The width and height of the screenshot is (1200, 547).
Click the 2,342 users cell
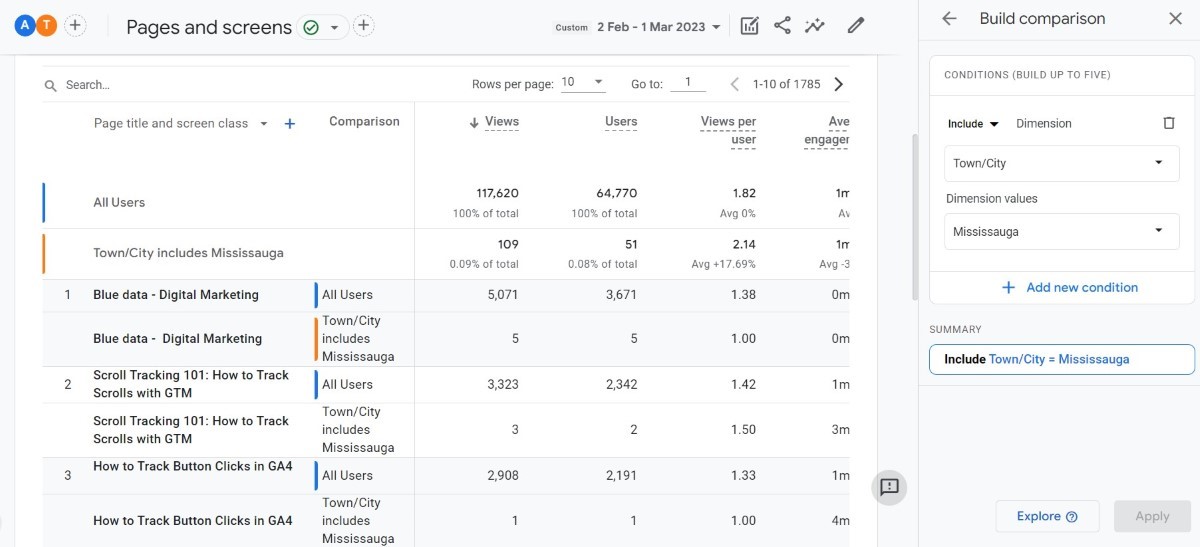coord(621,384)
